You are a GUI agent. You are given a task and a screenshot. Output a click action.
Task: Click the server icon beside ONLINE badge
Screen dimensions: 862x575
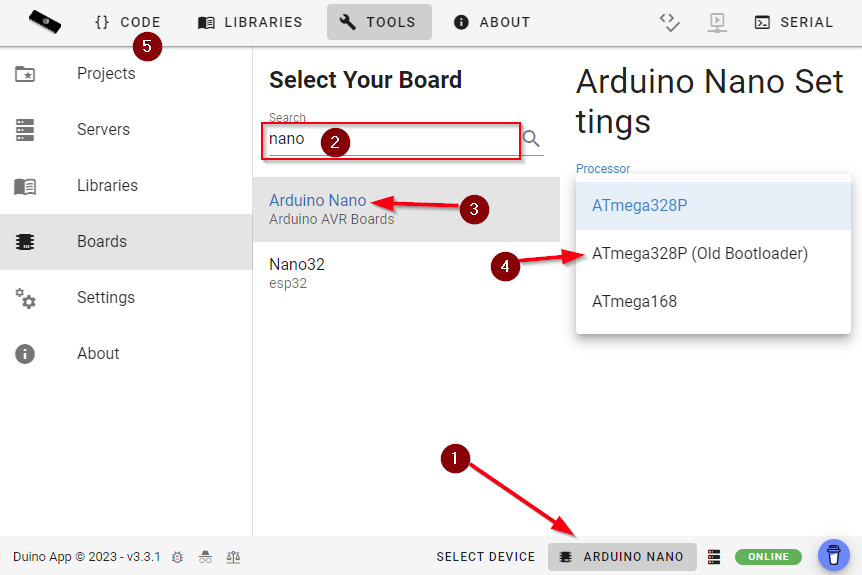(x=714, y=557)
